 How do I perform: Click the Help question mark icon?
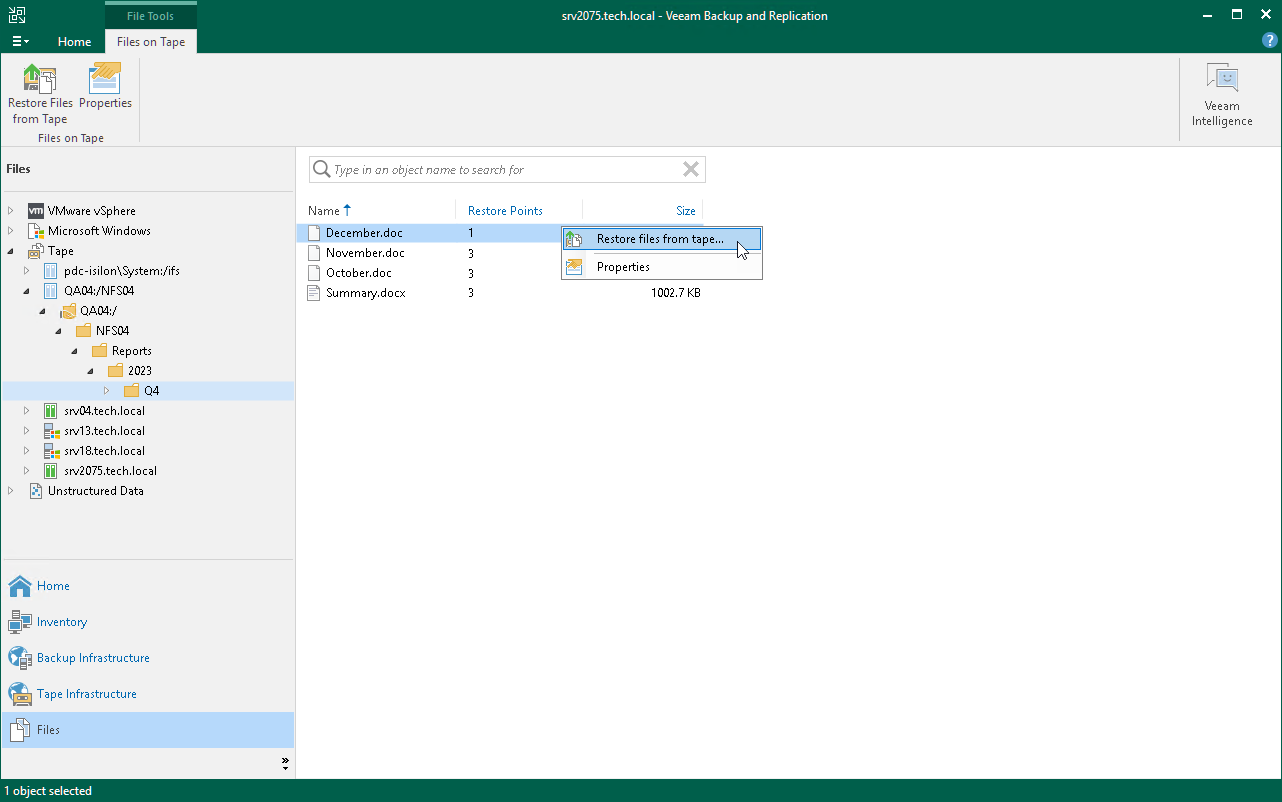coord(1269,40)
